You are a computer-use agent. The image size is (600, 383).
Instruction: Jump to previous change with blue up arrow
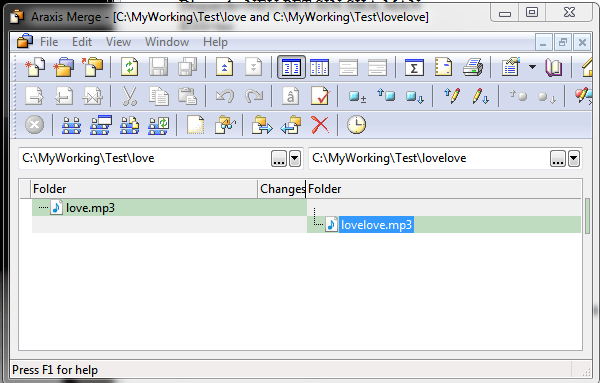tap(225, 67)
